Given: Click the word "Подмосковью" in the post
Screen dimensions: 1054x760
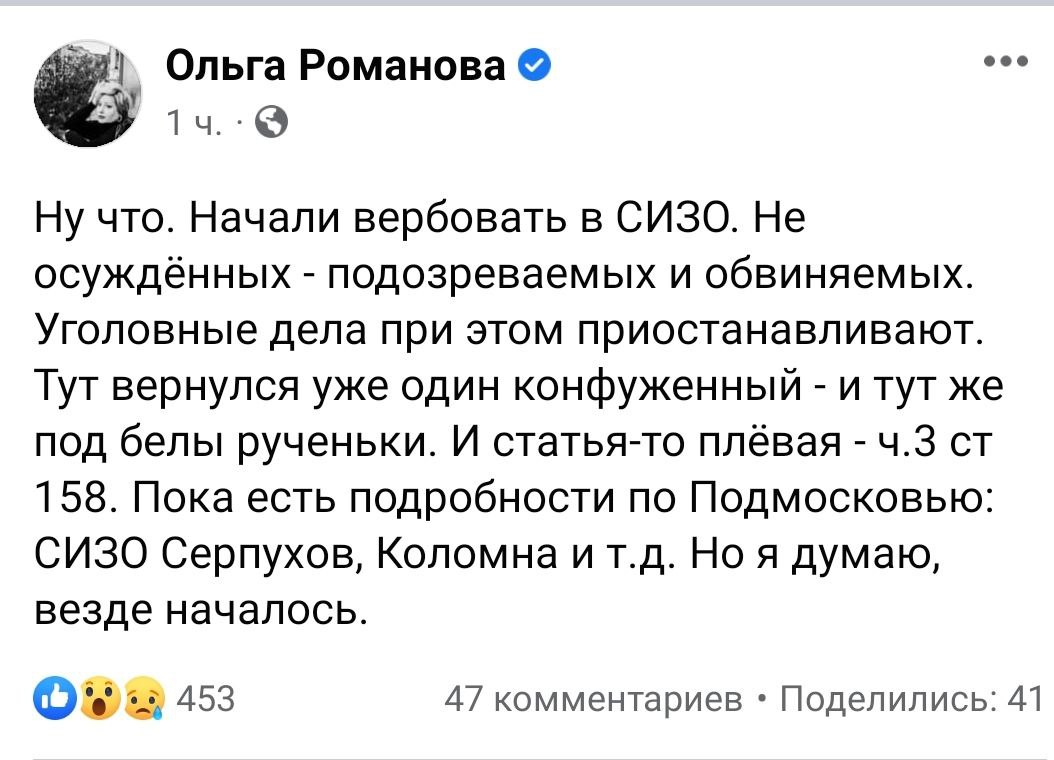Looking at the screenshot, I should click(839, 497).
